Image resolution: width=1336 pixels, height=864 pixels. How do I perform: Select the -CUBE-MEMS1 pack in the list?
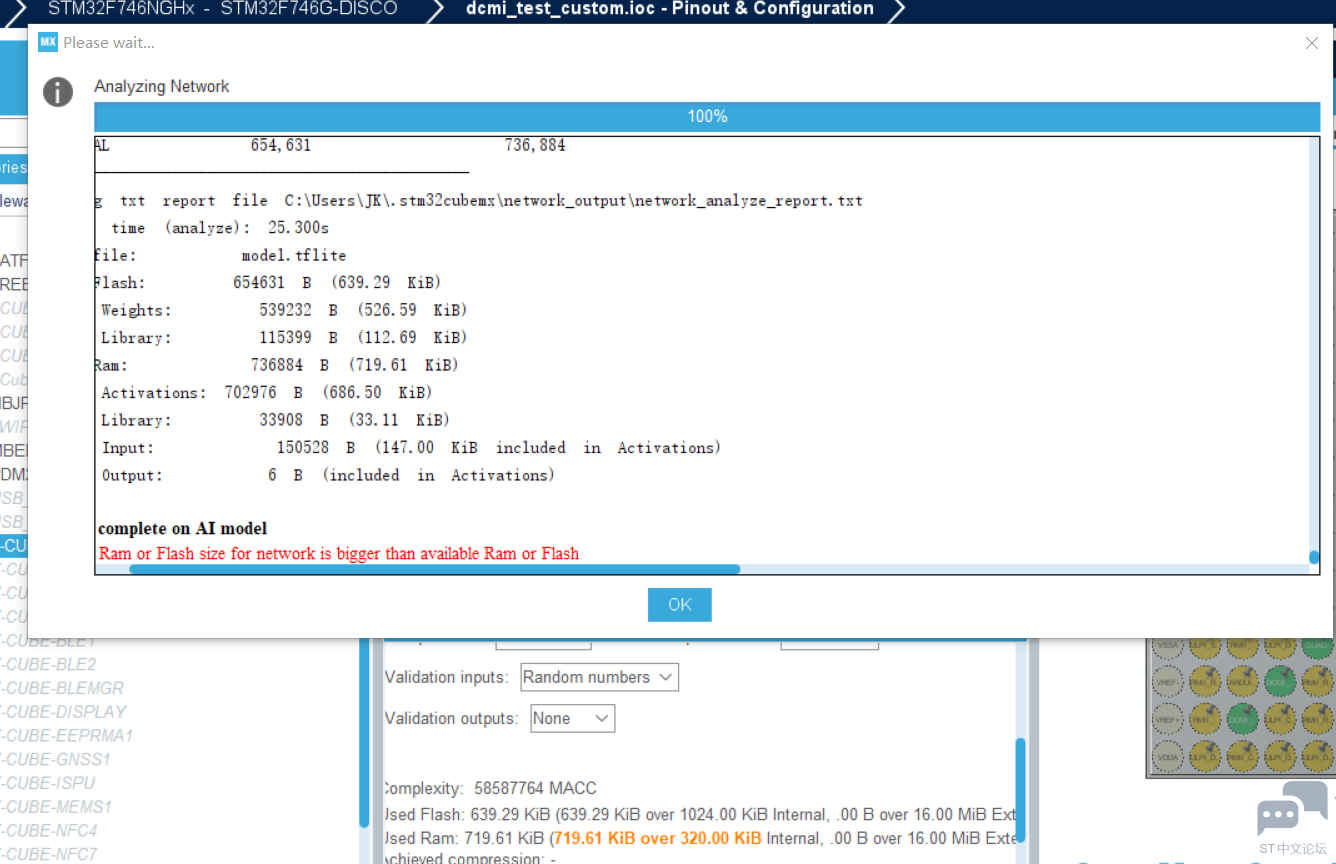point(56,806)
